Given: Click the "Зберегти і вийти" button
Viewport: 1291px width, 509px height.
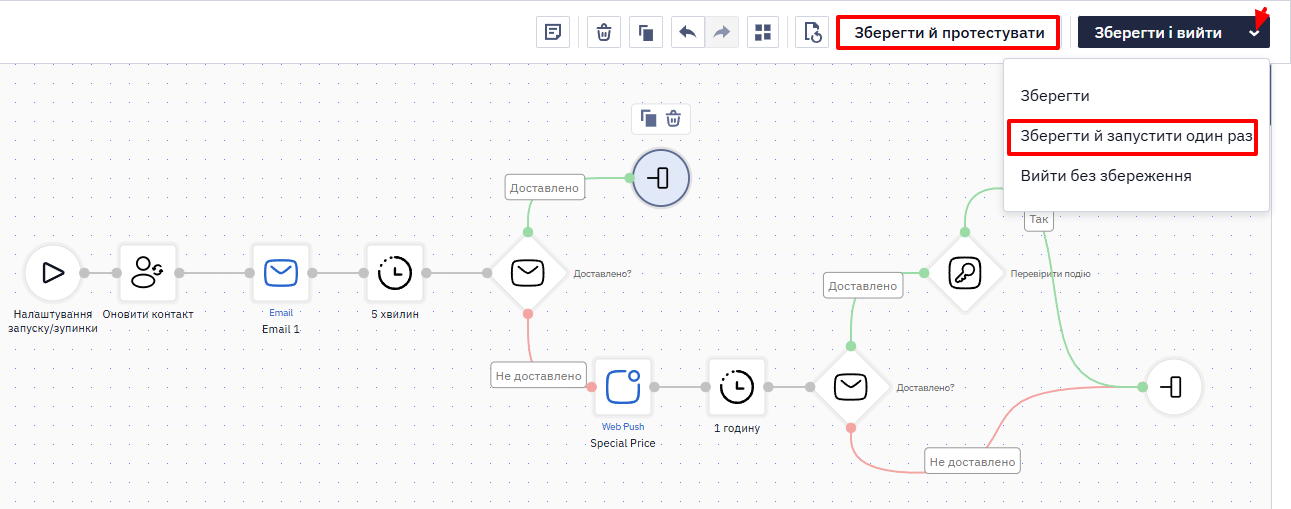Looking at the screenshot, I should coord(1158,32).
